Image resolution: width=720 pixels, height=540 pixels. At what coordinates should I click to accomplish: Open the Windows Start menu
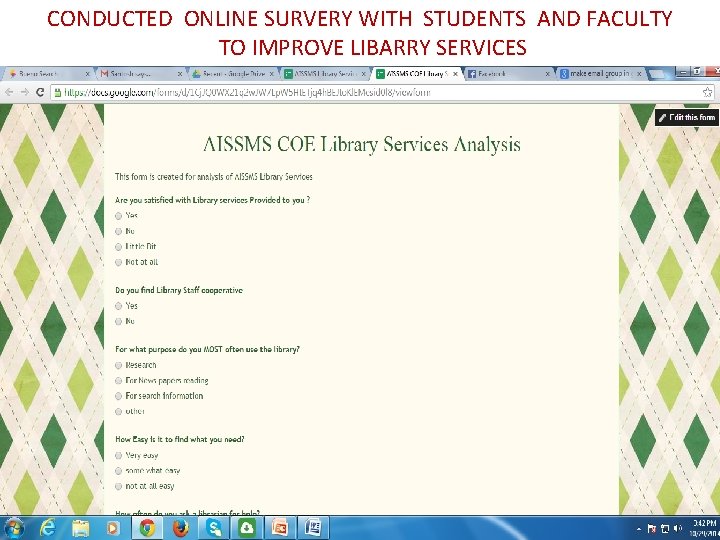click(x=14, y=529)
